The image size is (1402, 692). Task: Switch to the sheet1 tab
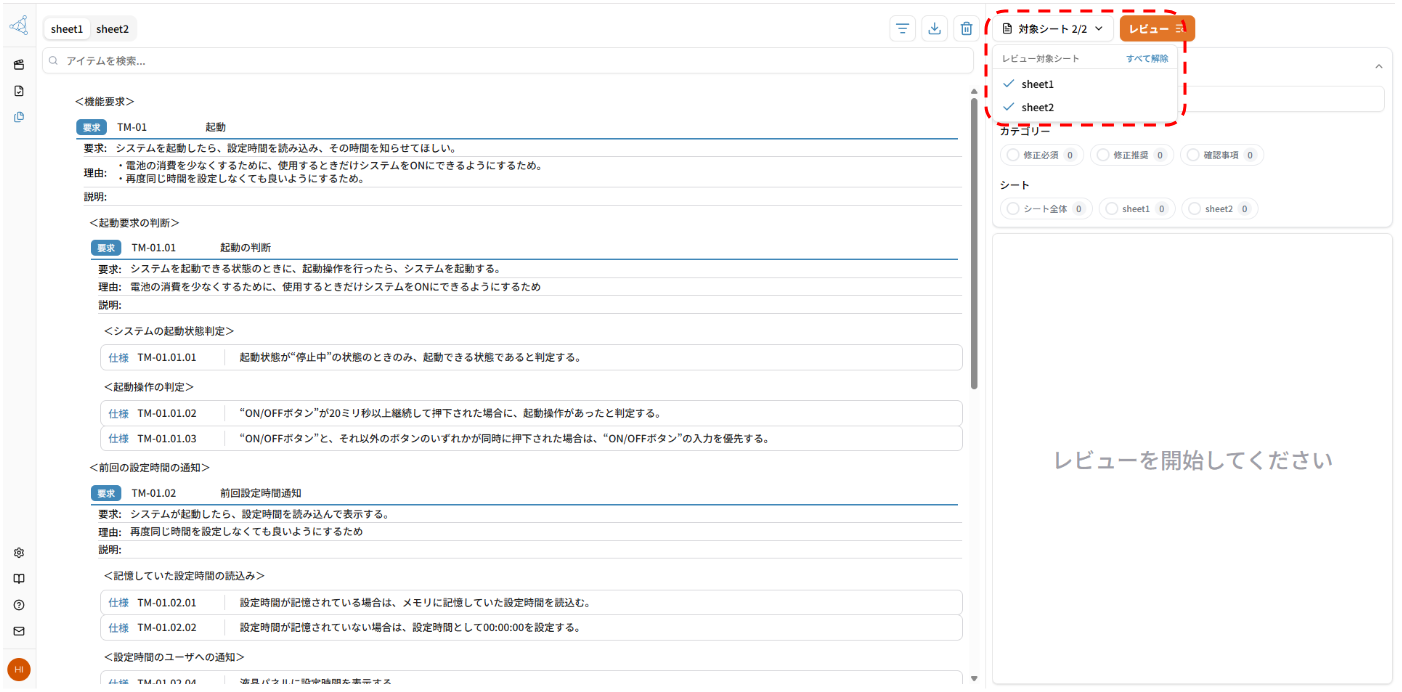click(x=66, y=29)
